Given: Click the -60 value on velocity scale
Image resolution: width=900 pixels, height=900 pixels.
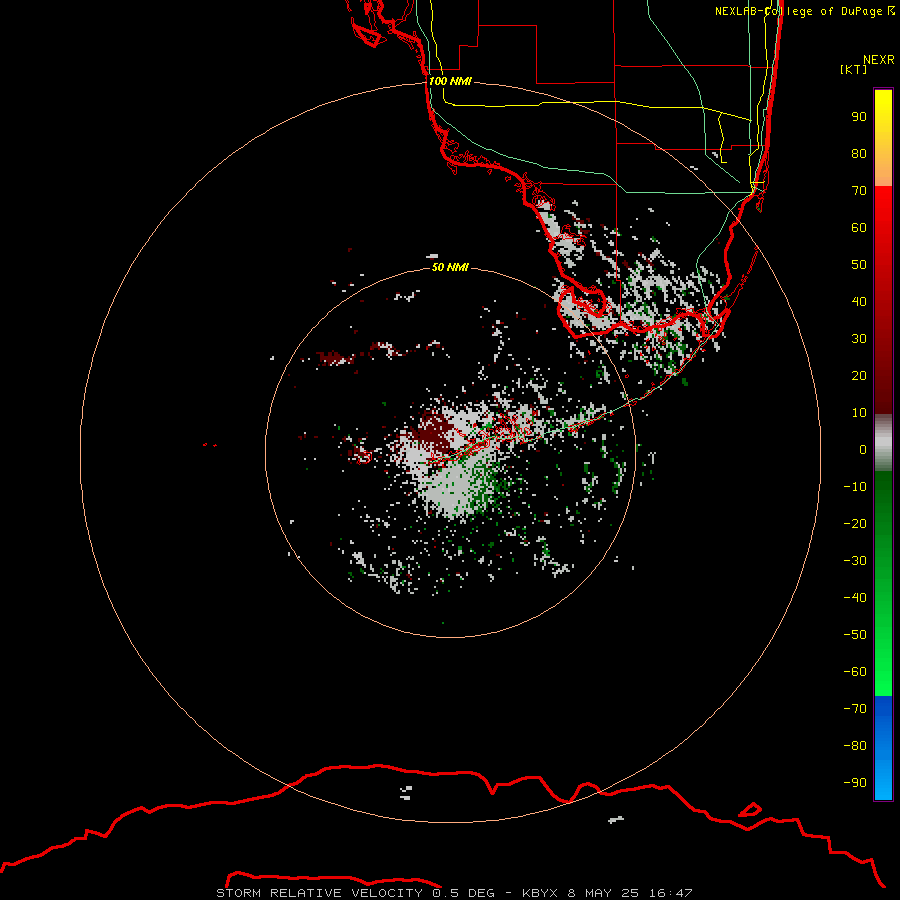Looking at the screenshot, I should click(855, 672).
